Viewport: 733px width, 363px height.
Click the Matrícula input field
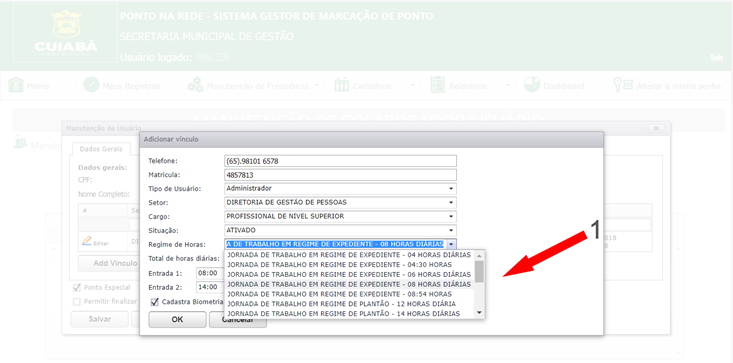pos(340,175)
